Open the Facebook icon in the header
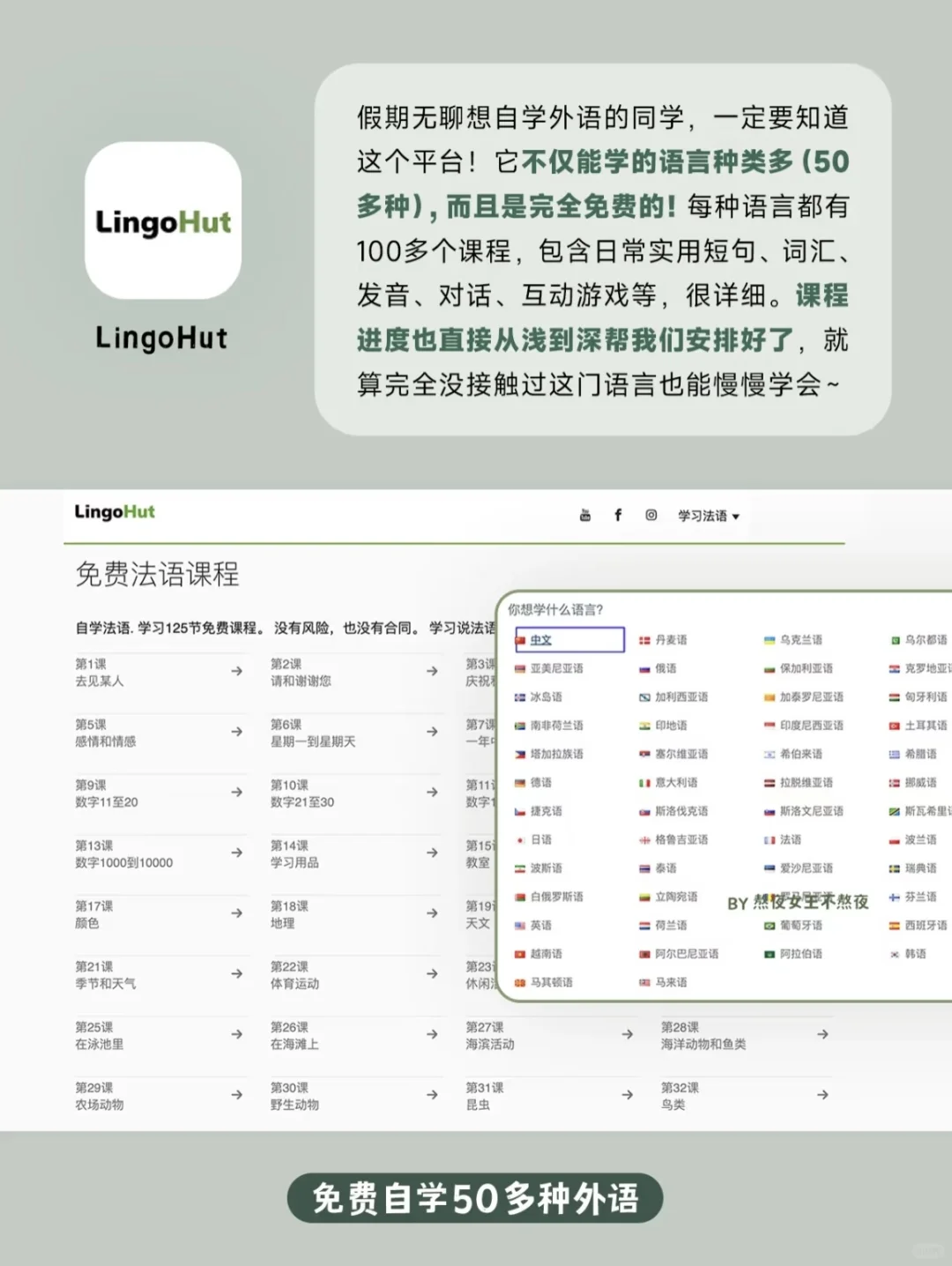Image resolution: width=952 pixels, height=1266 pixels. coord(617,515)
